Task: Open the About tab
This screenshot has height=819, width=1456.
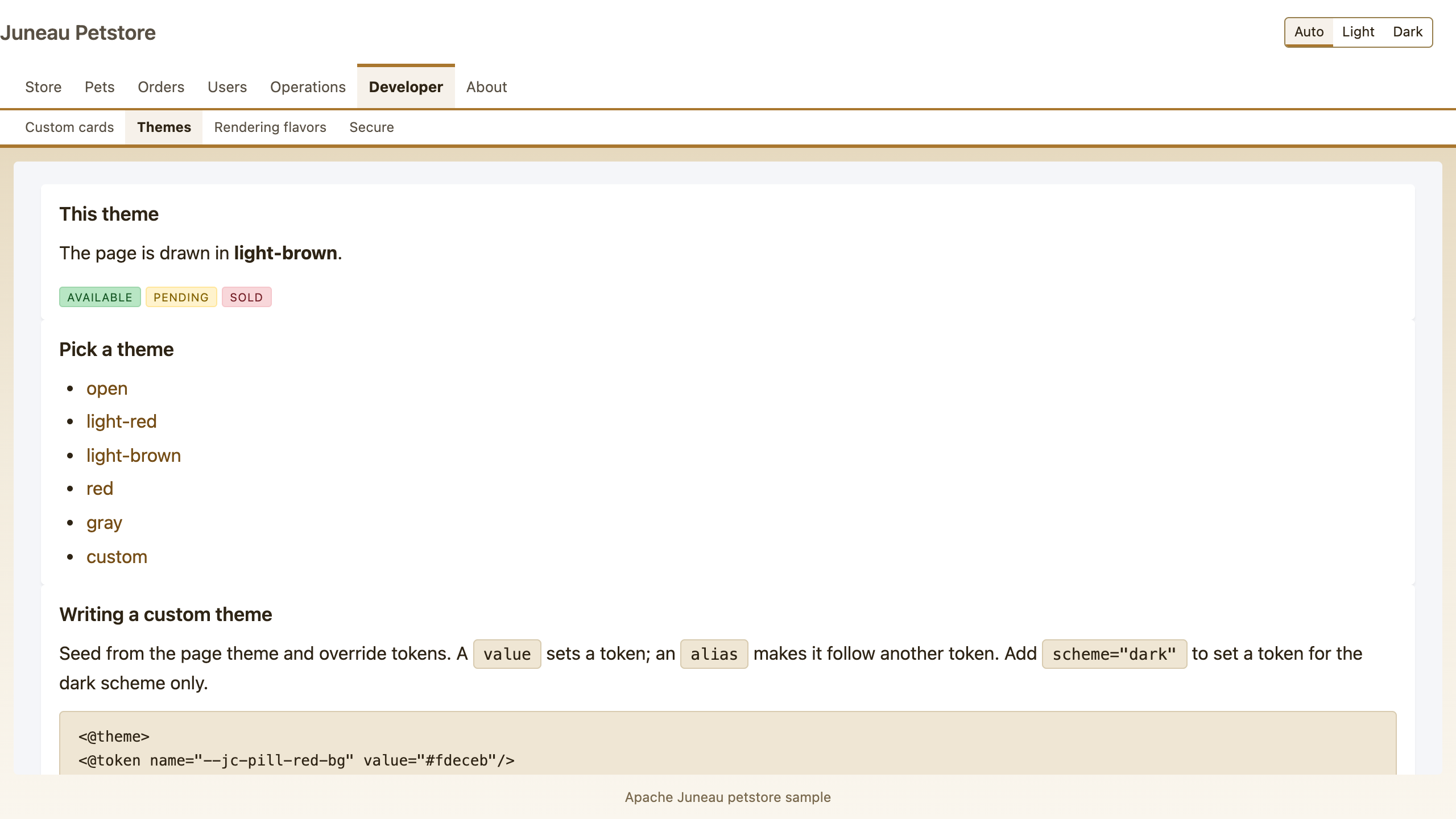Action: pos(486,87)
